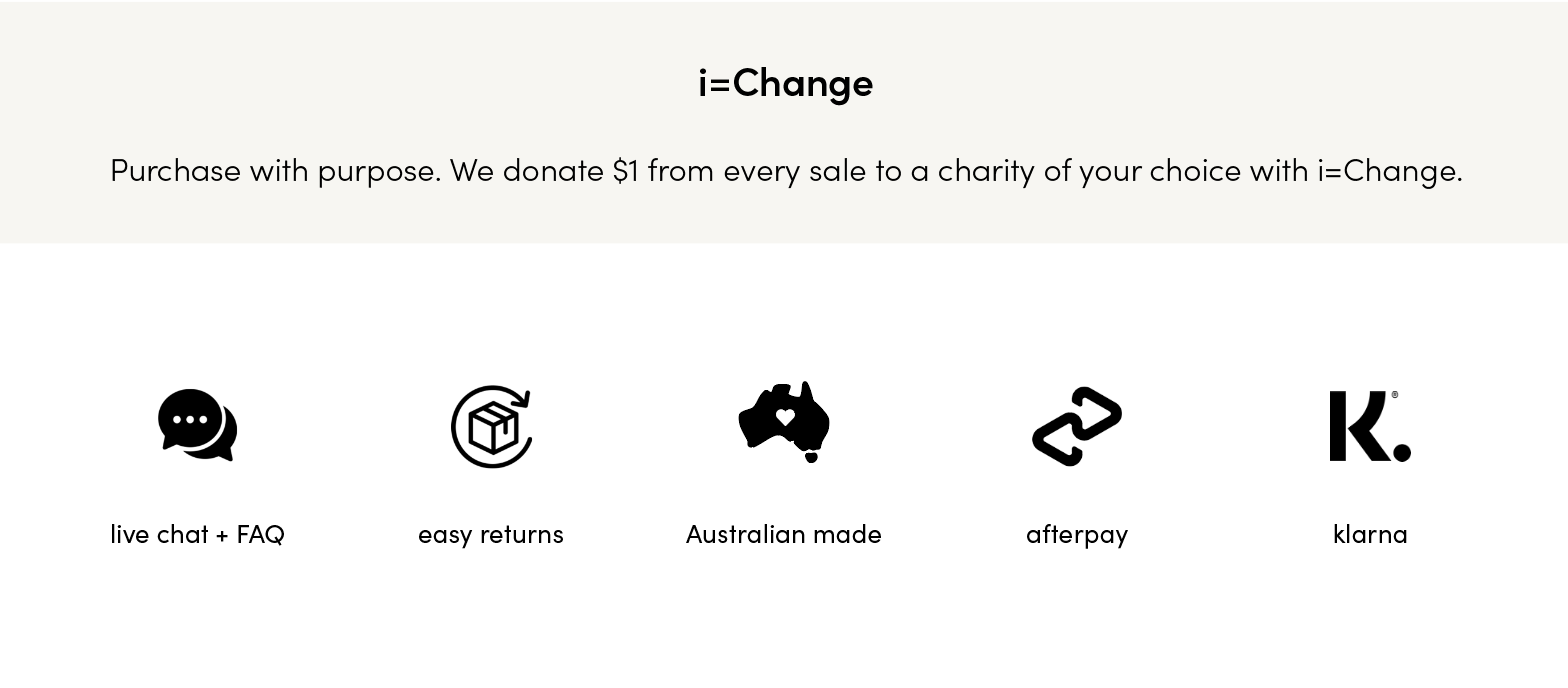Open the klarna text link
Viewport: 1568px width, 688px height.
(1370, 534)
